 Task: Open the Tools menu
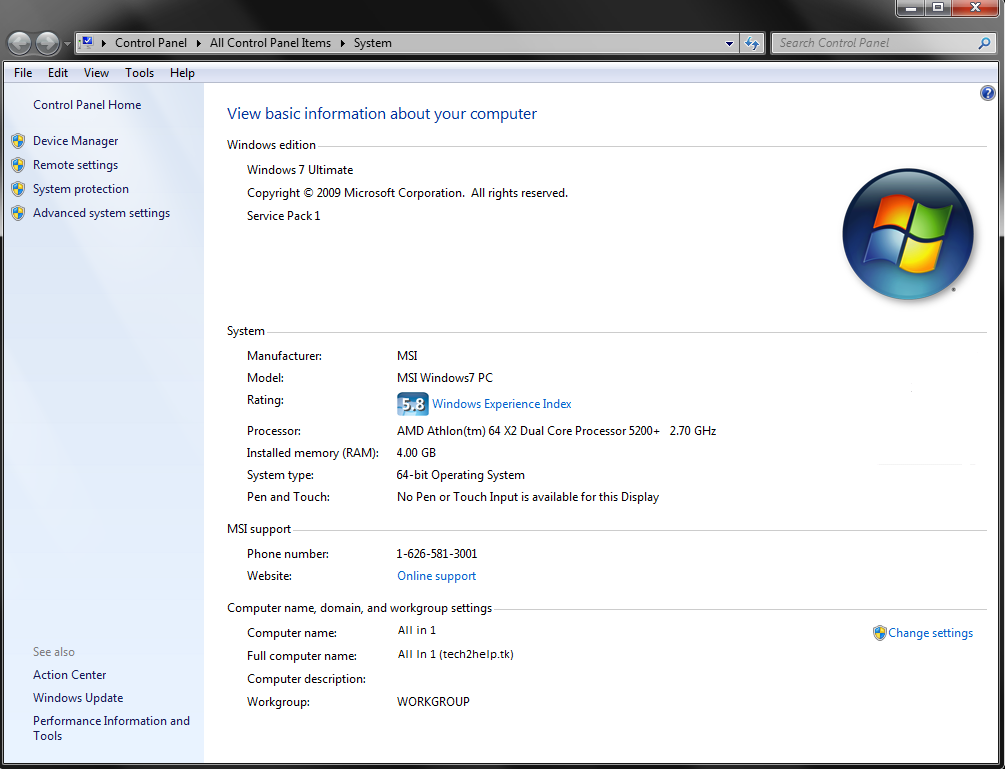click(x=139, y=72)
